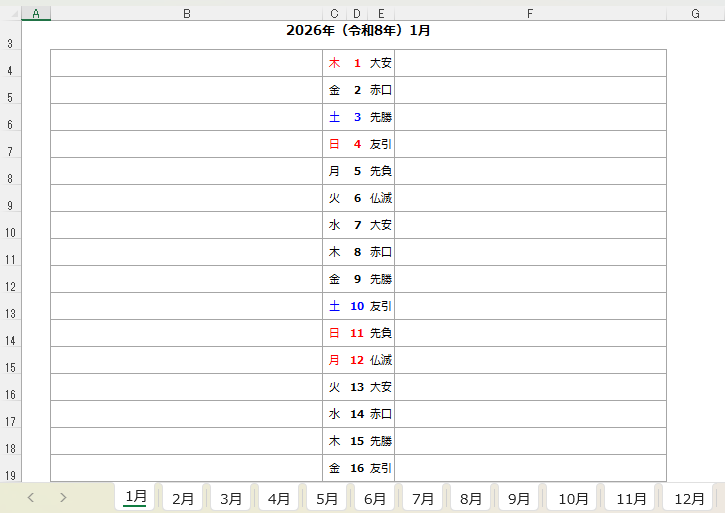725x513 pixels.
Task: Switch to the 2月 sheet tab
Action: tap(183, 498)
